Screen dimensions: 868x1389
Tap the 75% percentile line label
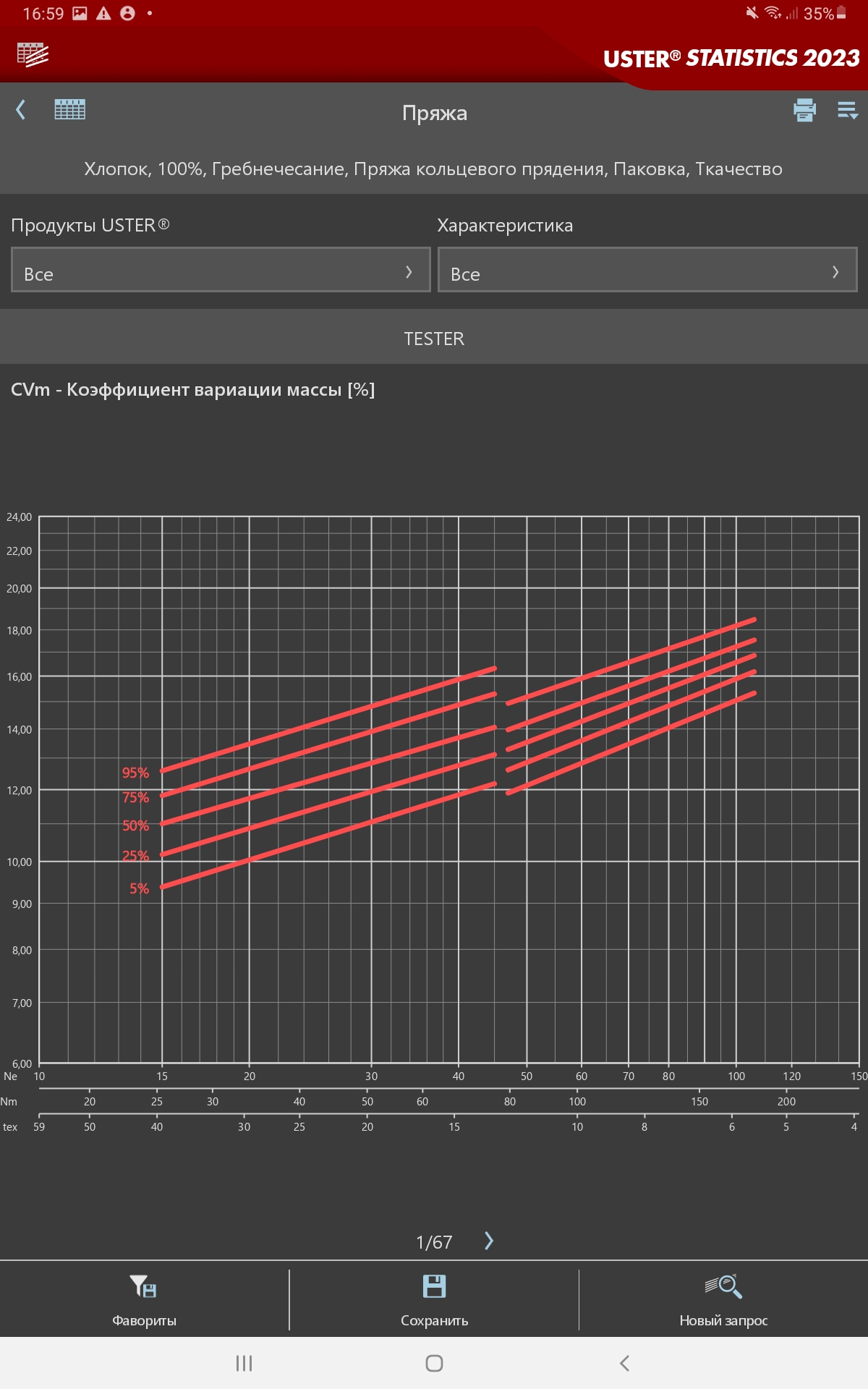[x=135, y=797]
